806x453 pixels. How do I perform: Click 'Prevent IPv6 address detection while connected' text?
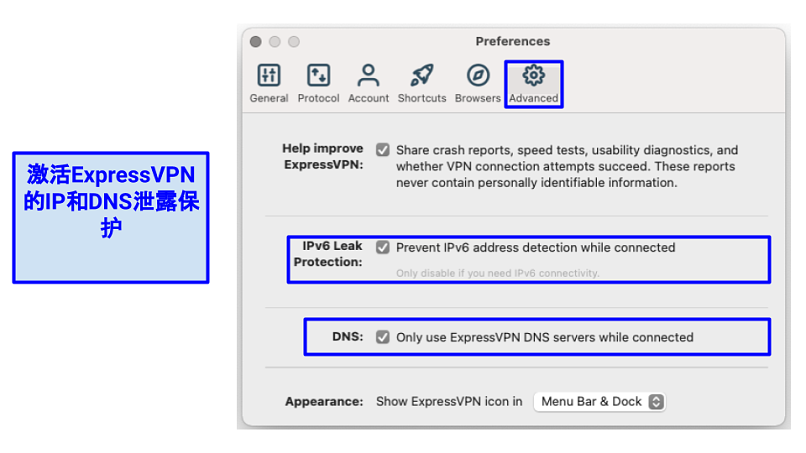click(x=536, y=247)
